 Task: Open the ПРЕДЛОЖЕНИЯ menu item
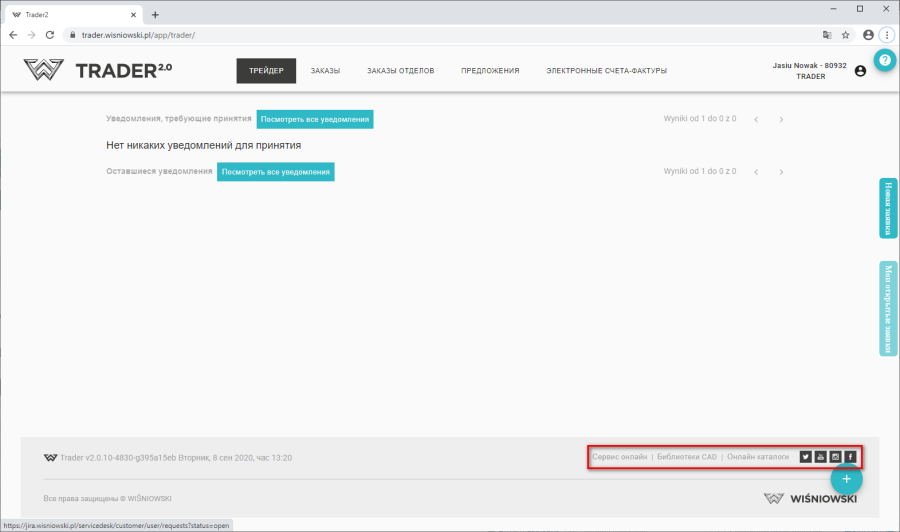coord(490,71)
